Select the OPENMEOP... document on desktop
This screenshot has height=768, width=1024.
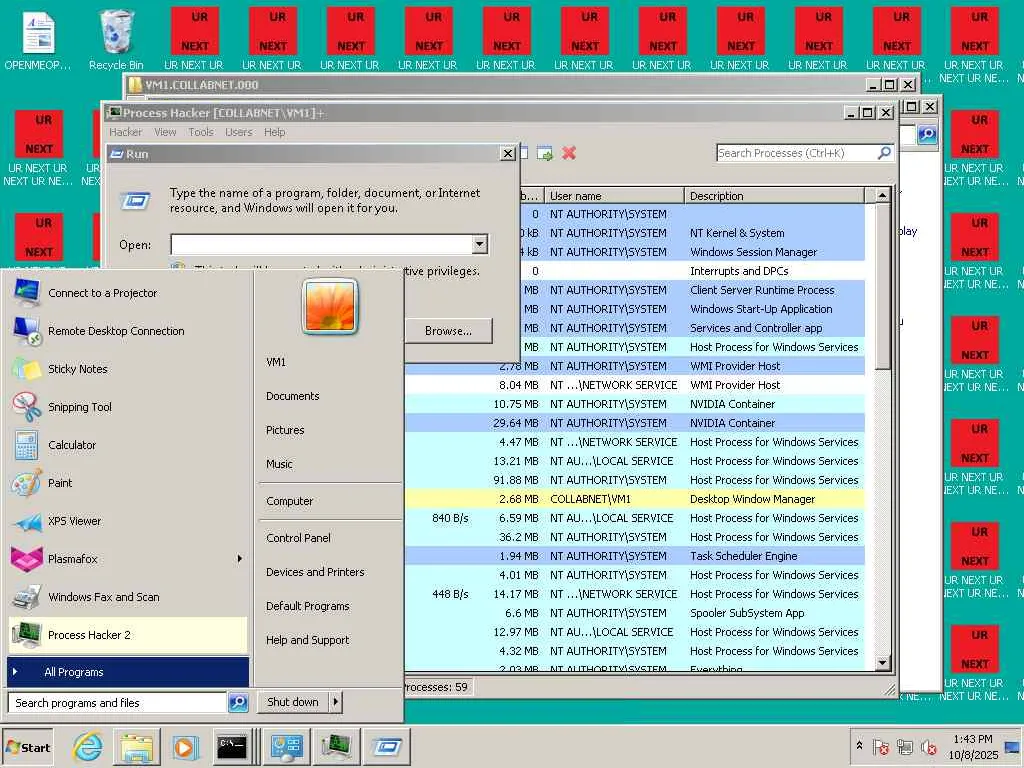[38, 40]
